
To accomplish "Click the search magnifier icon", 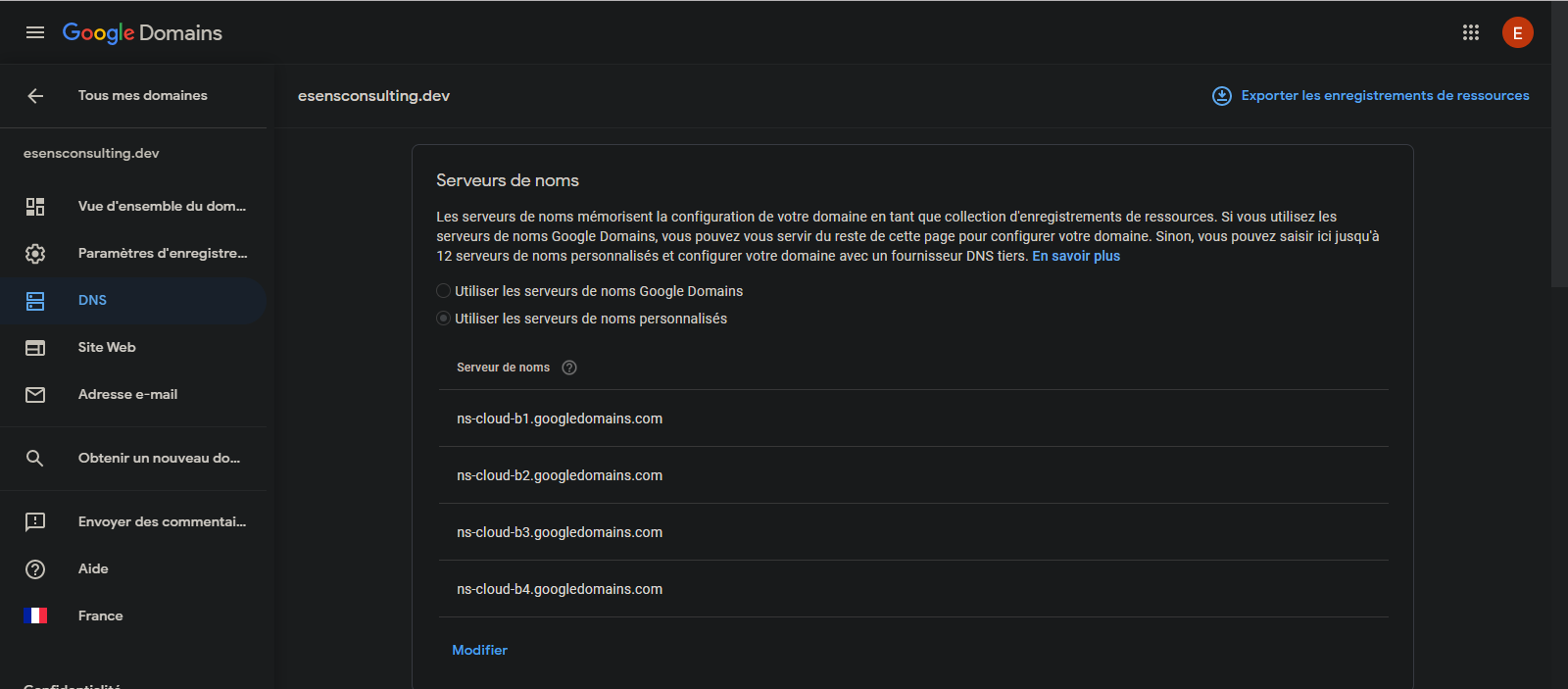I will 35,458.
